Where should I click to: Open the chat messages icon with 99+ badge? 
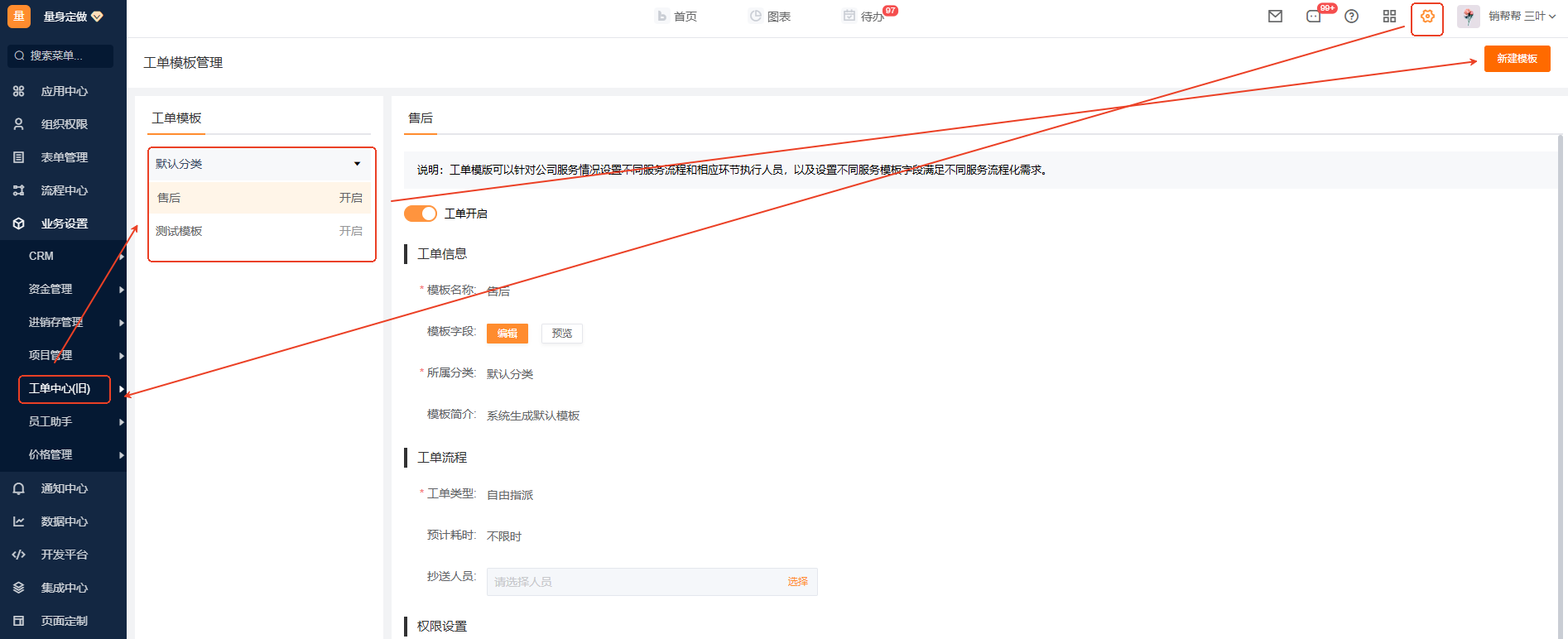click(x=1314, y=17)
